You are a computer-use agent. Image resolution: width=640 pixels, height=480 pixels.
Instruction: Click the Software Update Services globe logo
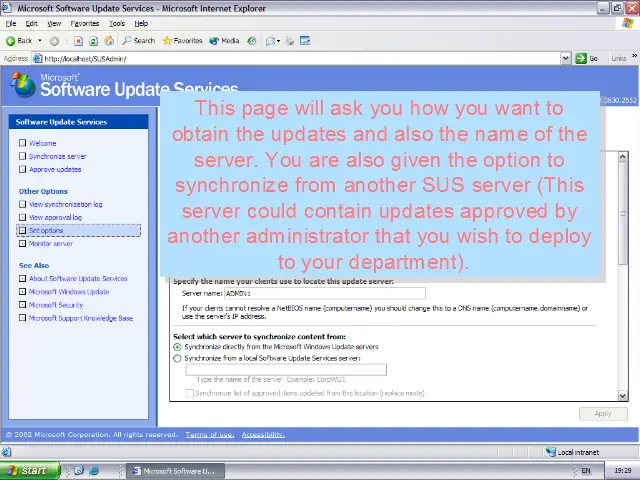coord(23,85)
